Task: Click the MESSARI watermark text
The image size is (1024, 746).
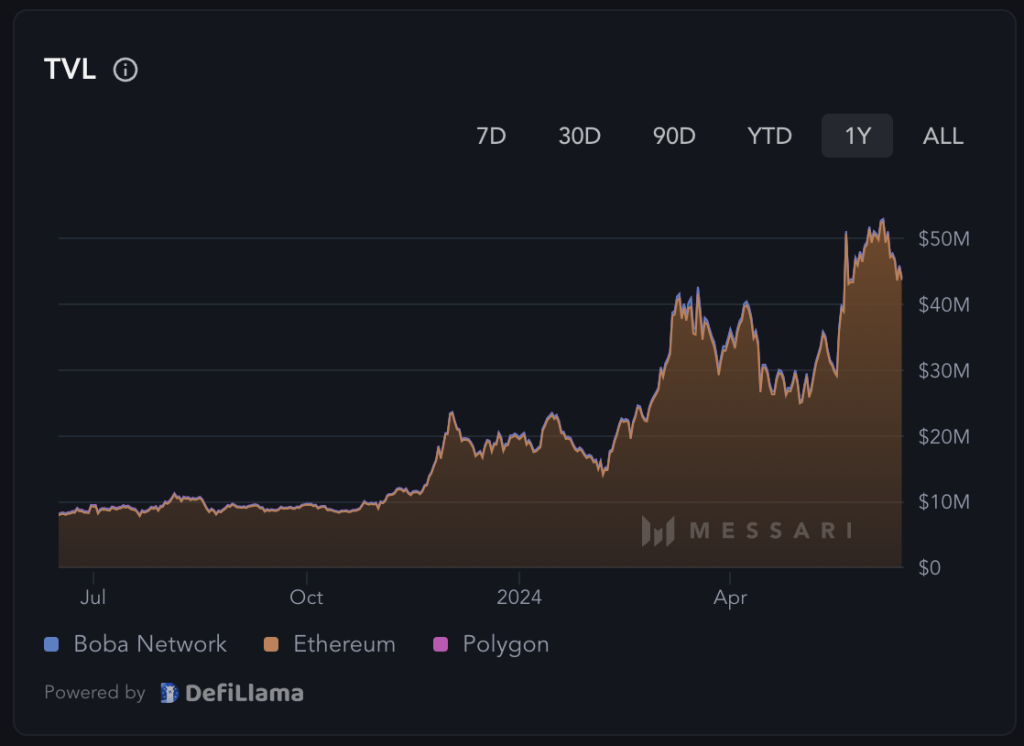Action: [x=771, y=530]
